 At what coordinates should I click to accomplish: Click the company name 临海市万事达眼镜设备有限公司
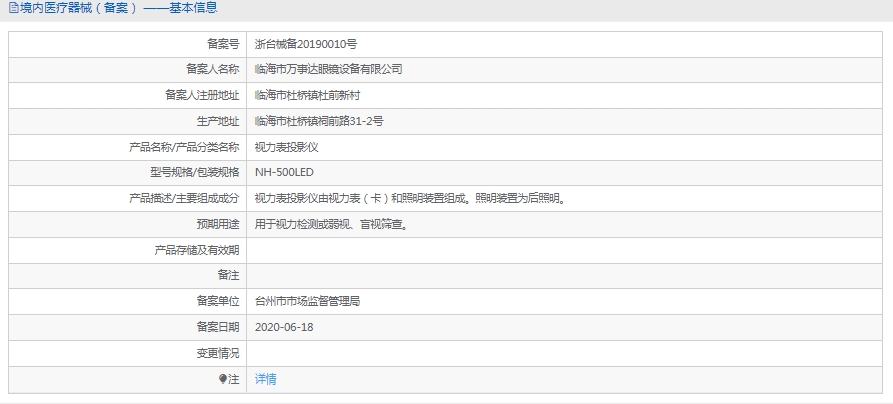click(x=328, y=69)
